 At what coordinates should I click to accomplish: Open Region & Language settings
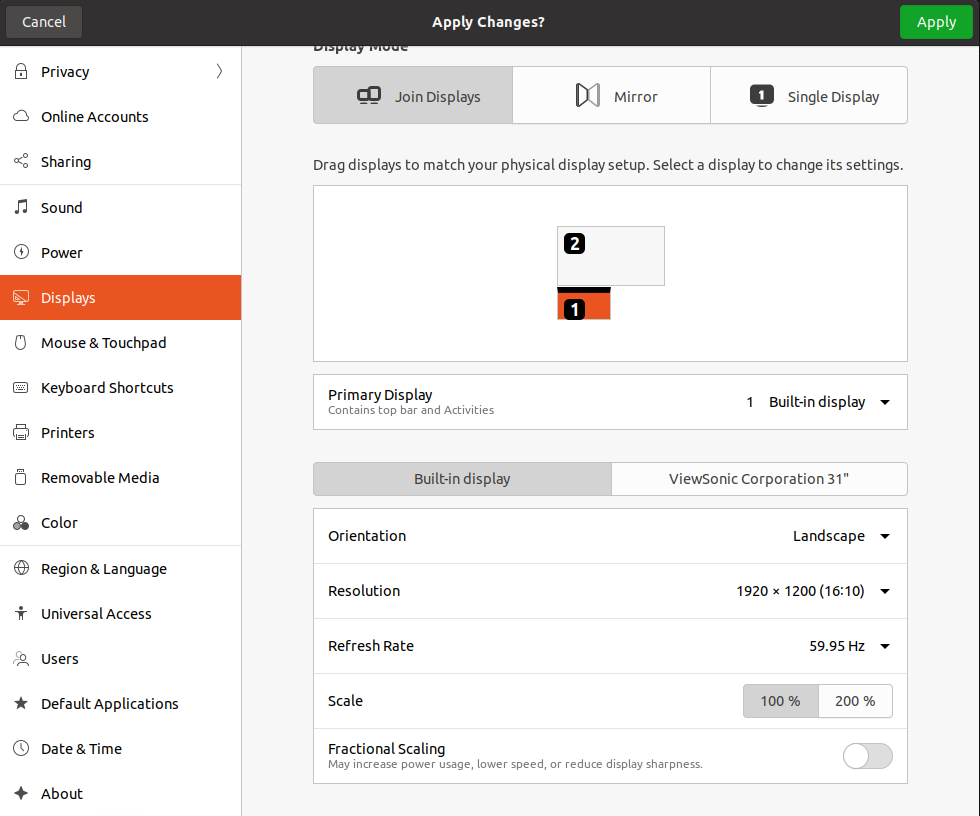tap(121, 569)
